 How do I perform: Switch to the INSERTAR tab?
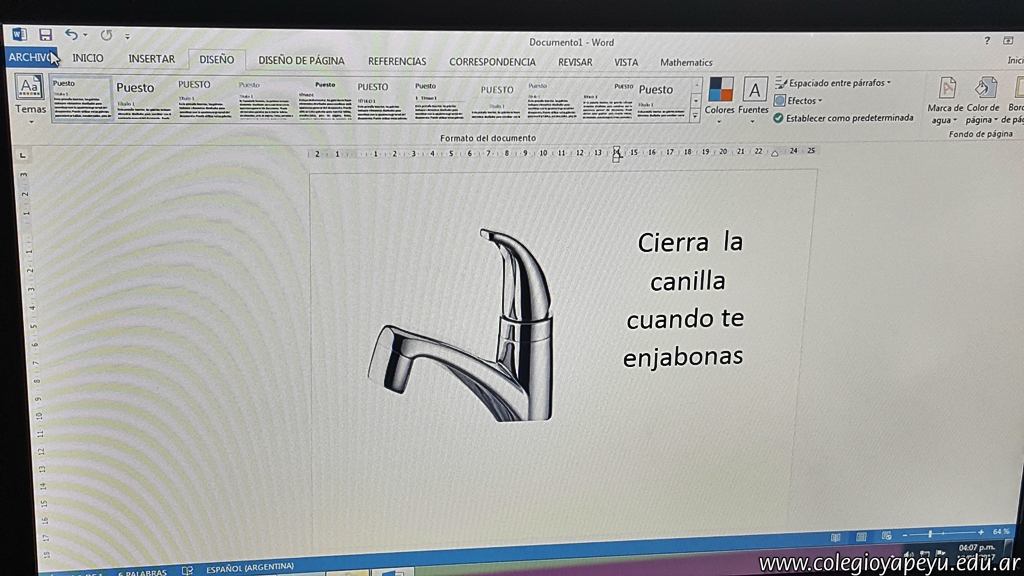coord(151,59)
